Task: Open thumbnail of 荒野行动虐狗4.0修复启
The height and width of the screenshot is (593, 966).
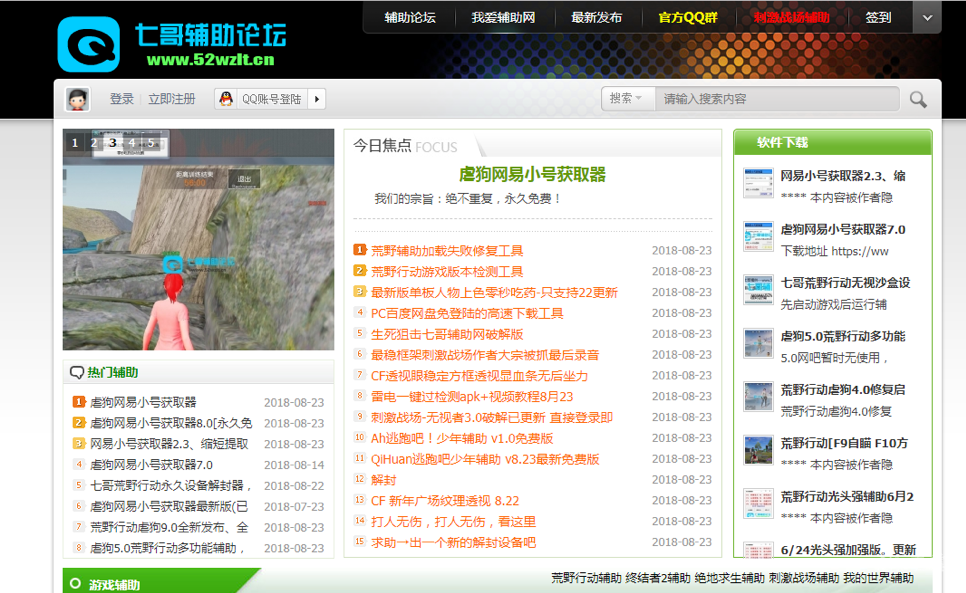Action: pyautogui.click(x=758, y=397)
